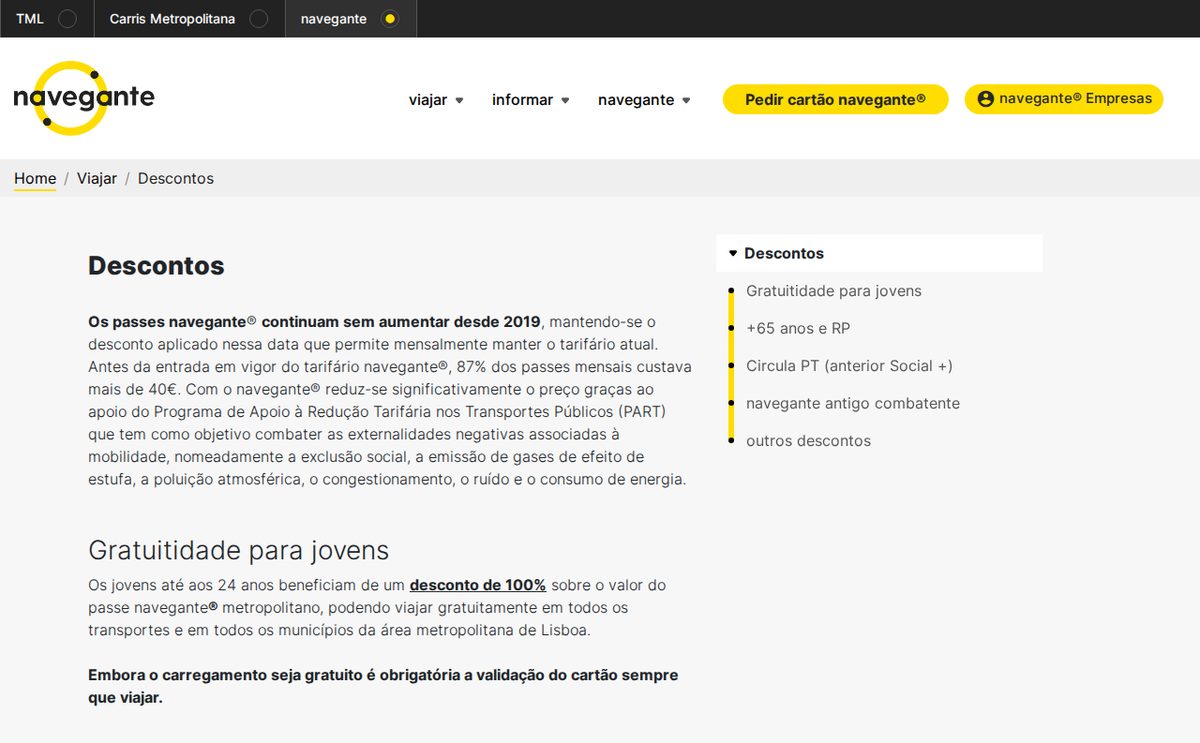Select the TML site radio indicator
Viewport: 1200px width, 743px height.
[68, 19]
